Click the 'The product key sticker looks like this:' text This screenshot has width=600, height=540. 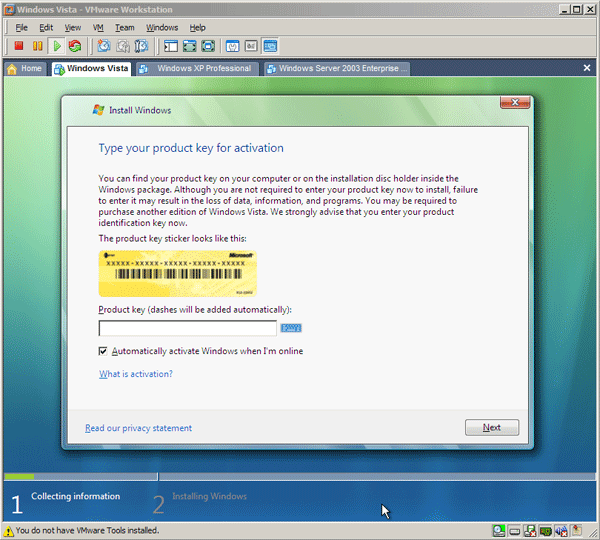(173, 238)
